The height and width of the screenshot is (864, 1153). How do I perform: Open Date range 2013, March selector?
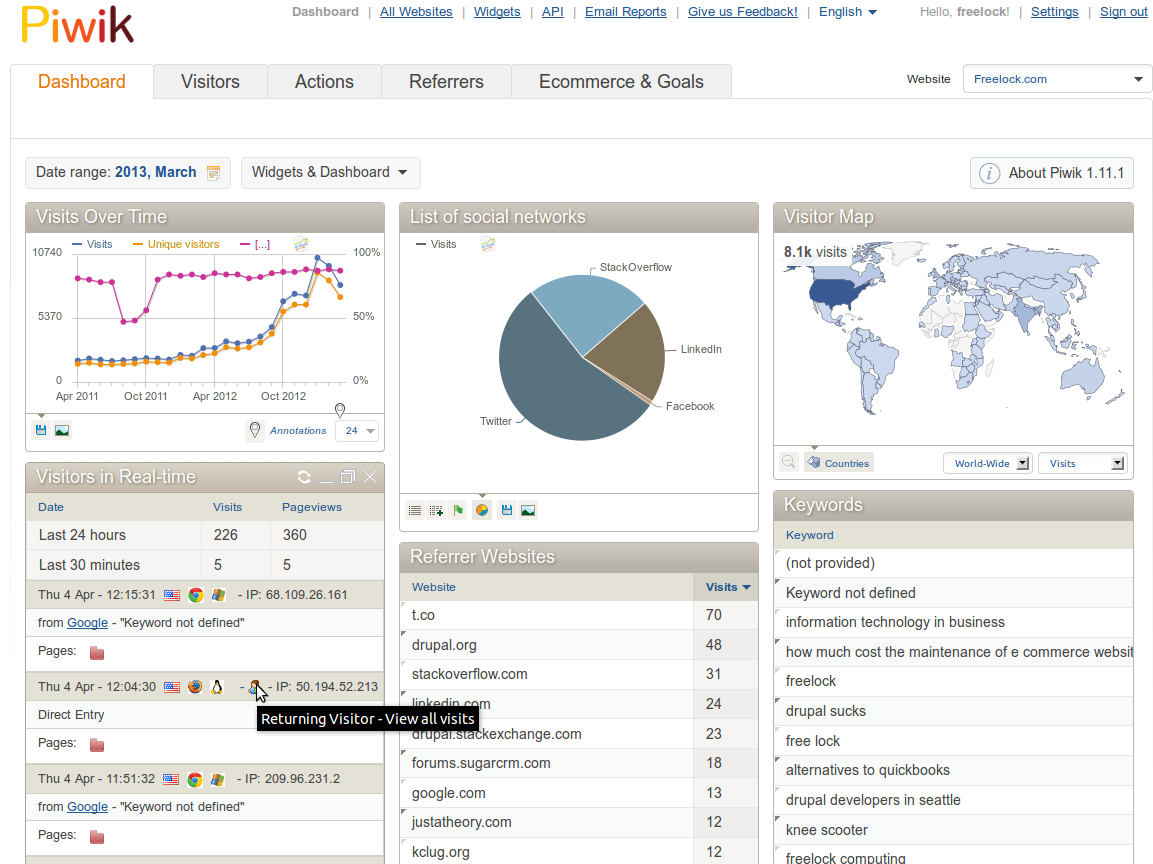coord(128,173)
